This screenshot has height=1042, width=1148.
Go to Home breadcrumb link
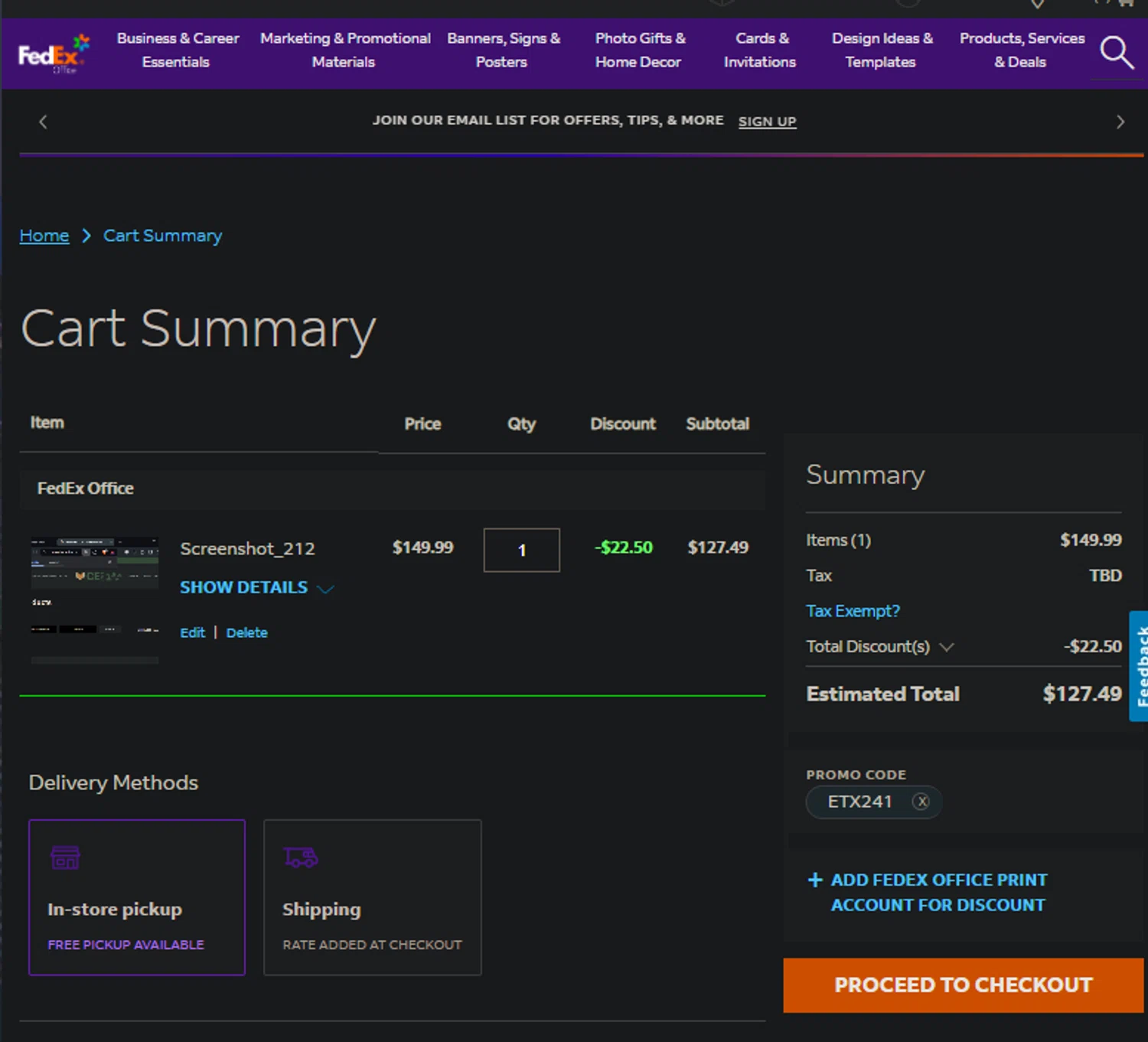[44, 236]
